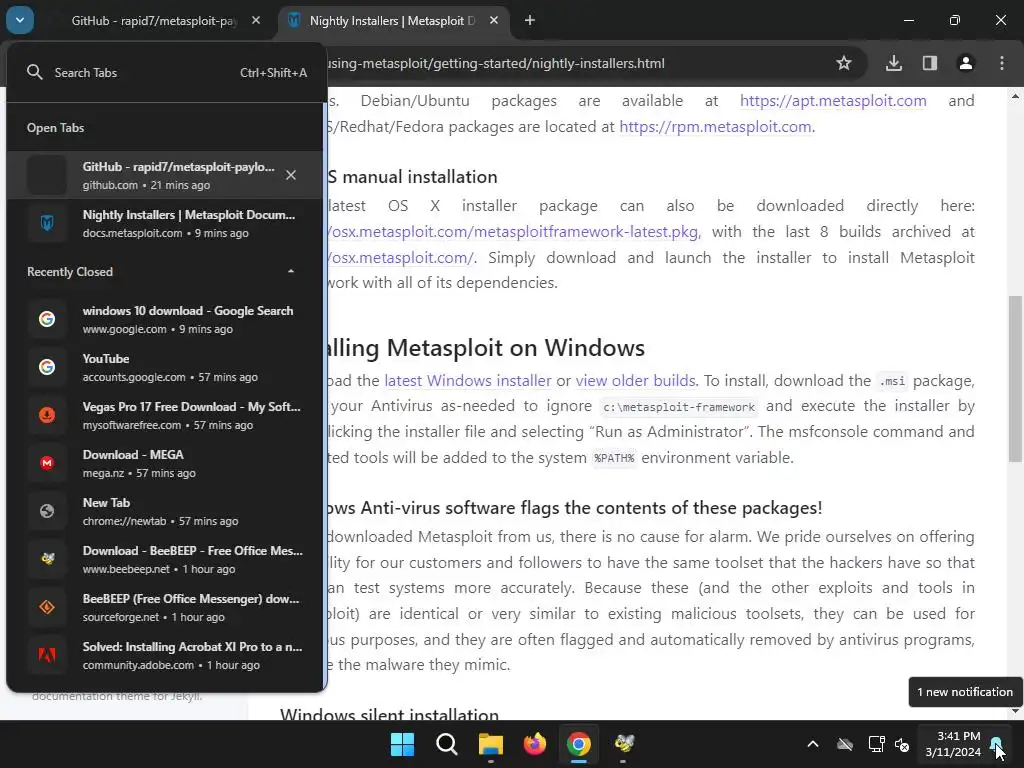1024x768 pixels.
Task: Open Windows taskbar search icon
Action: [x=447, y=744]
